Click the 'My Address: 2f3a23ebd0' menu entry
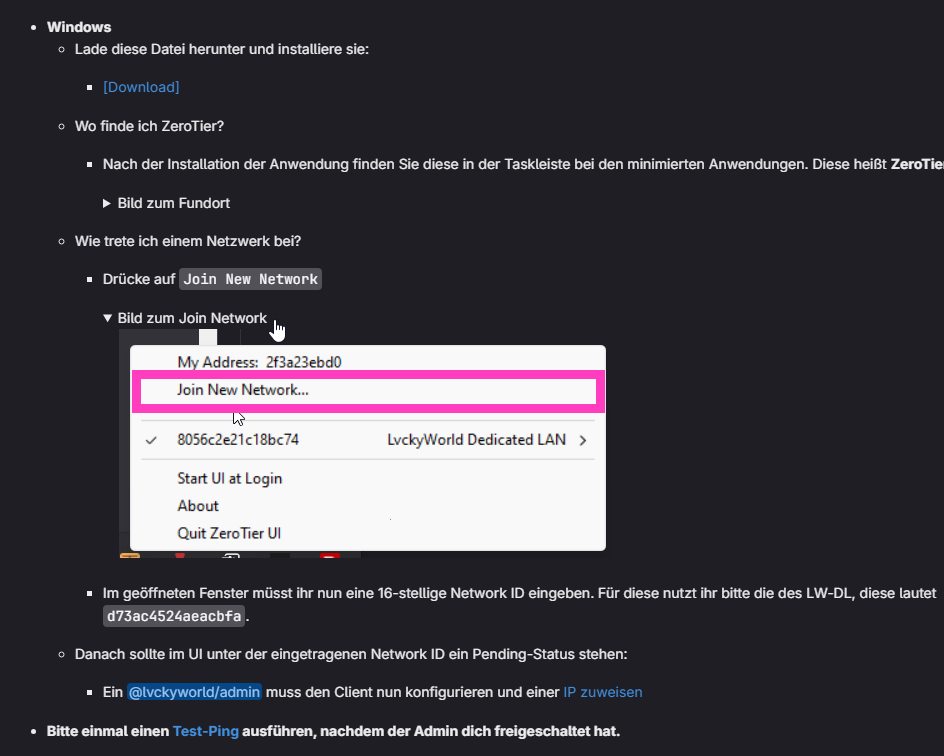 pos(259,362)
